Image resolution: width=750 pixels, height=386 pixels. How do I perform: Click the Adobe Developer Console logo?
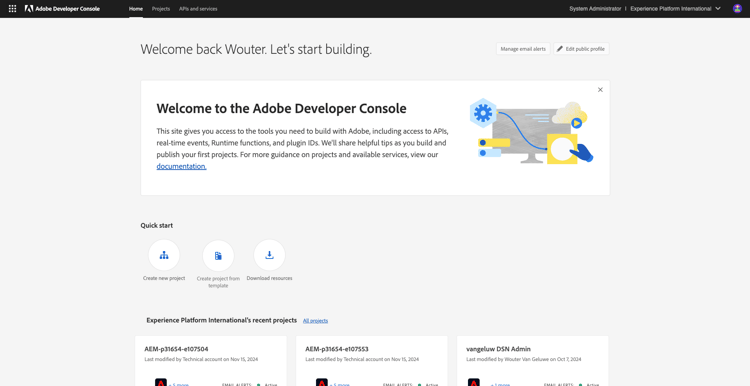63,9
